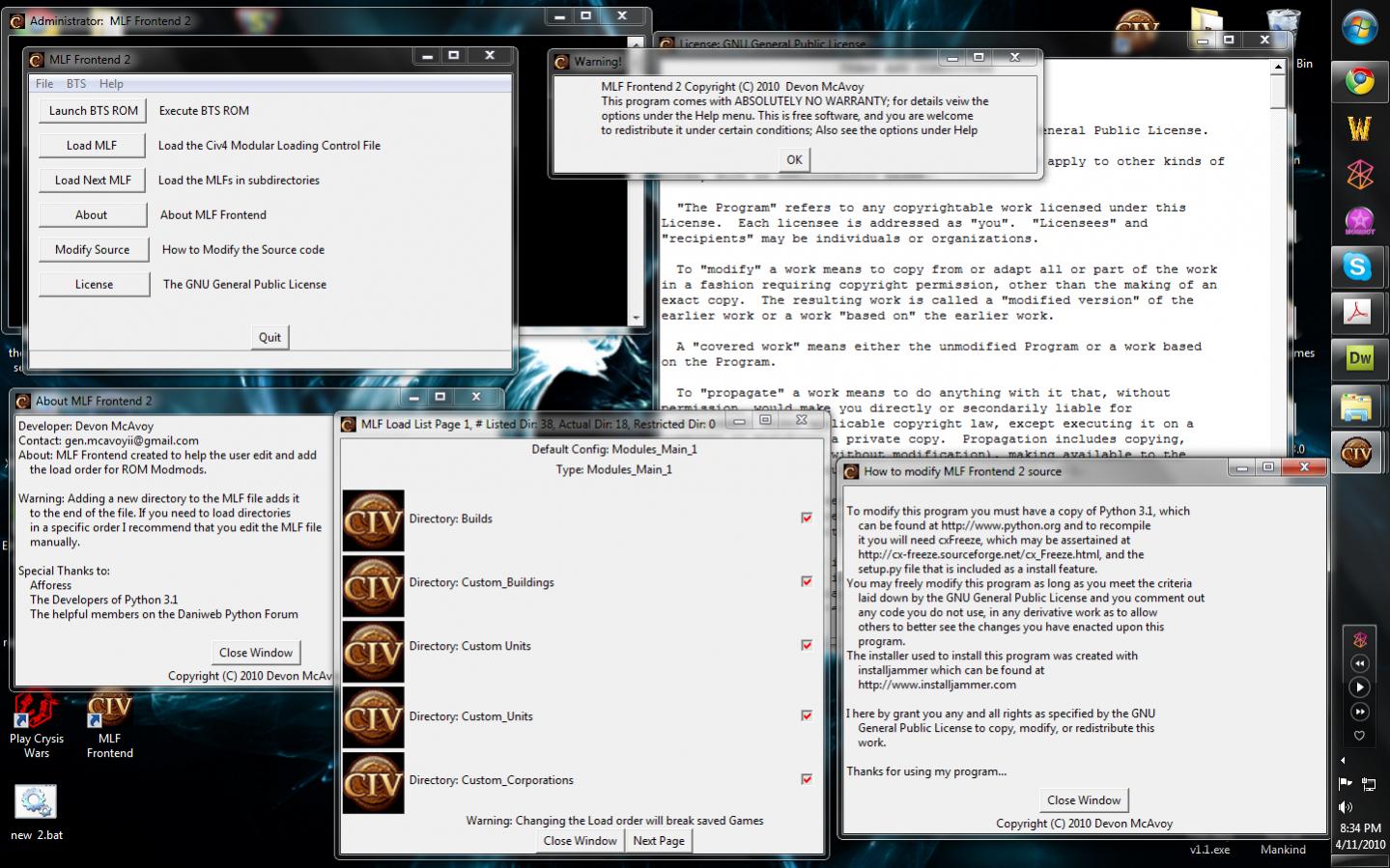Open the File menu in MLF Frontend 2
This screenshot has height=868, width=1390.
pos(44,84)
